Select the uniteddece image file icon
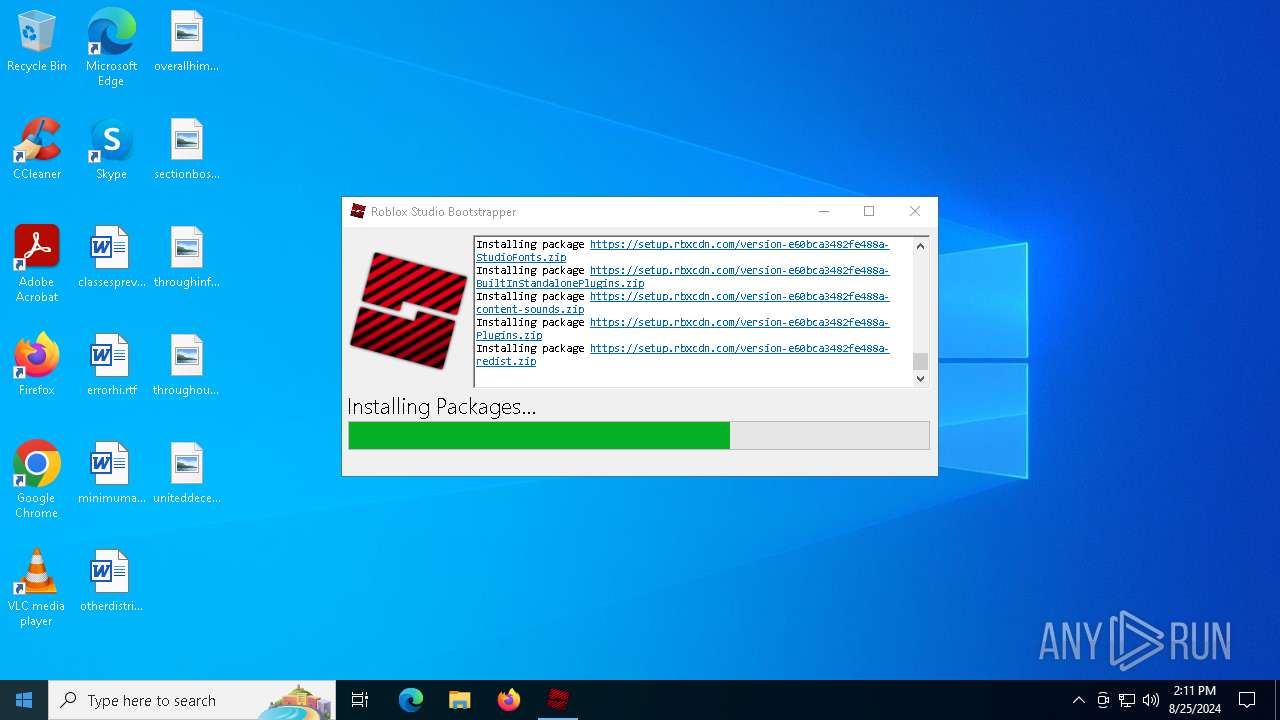This screenshot has height=720, width=1280. click(186, 473)
